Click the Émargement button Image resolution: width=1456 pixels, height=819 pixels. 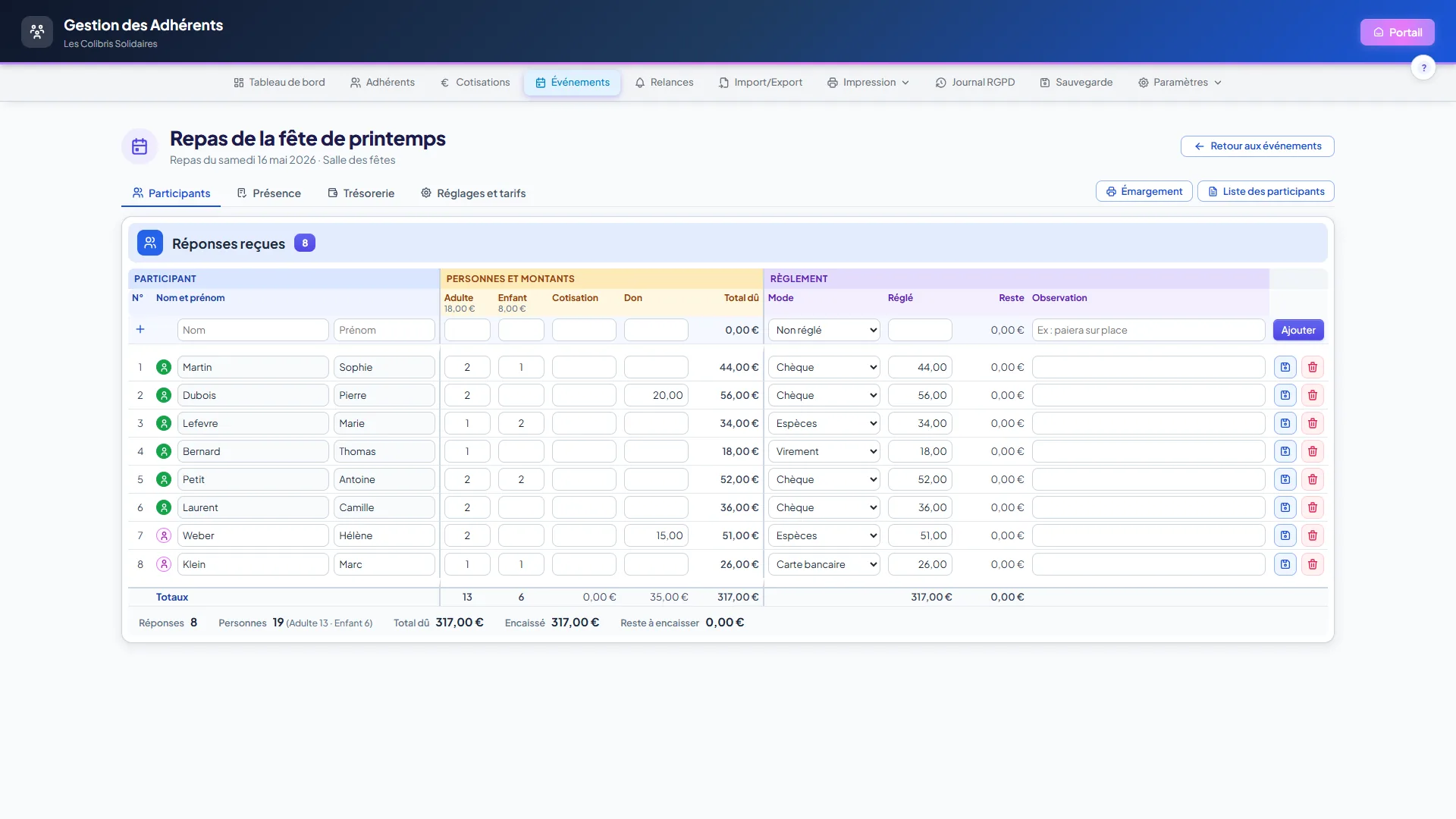[1144, 191]
